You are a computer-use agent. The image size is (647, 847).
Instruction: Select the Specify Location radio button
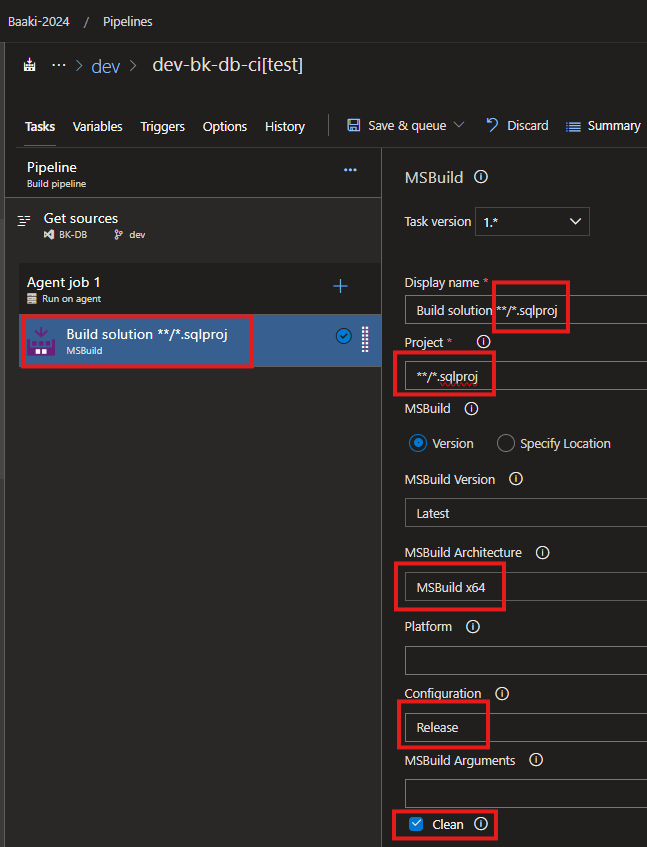point(506,443)
